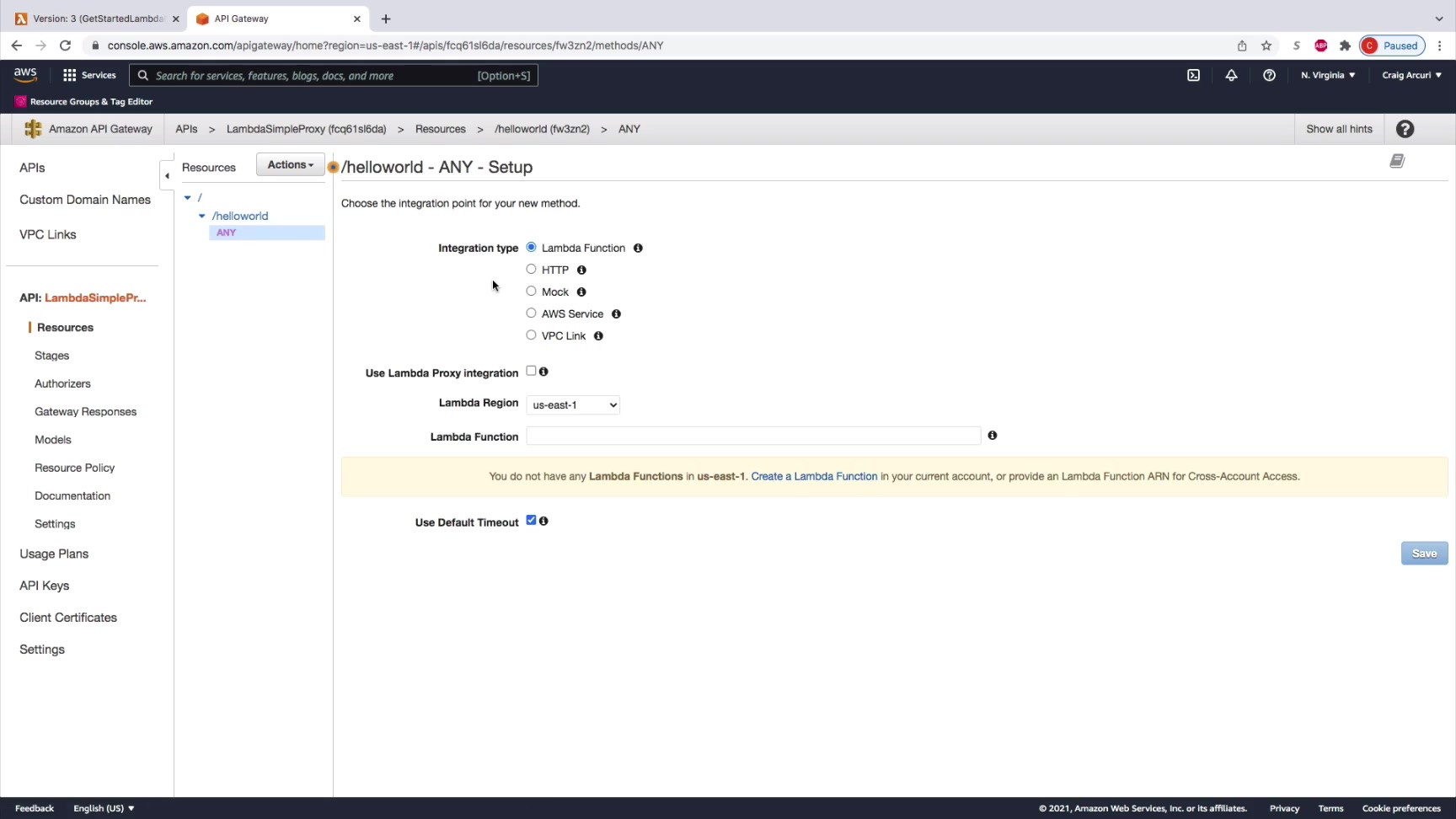1456x819 pixels.
Task: Select the API Gateway browser tab
Action: tap(277, 19)
